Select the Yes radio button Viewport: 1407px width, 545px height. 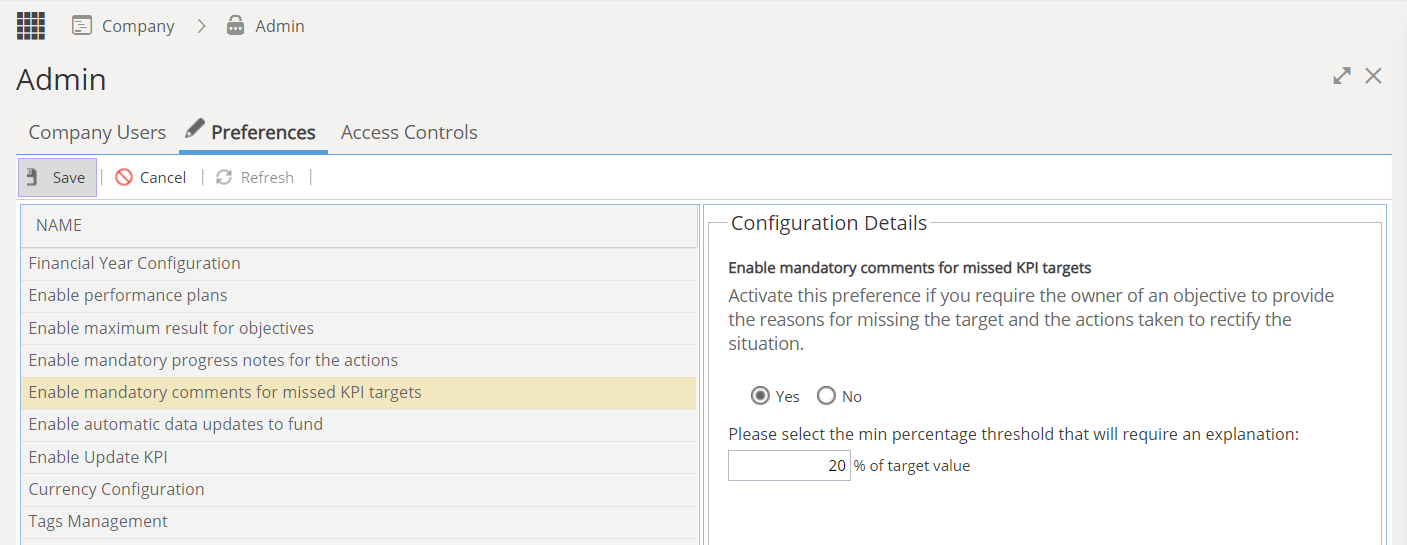[x=760, y=396]
